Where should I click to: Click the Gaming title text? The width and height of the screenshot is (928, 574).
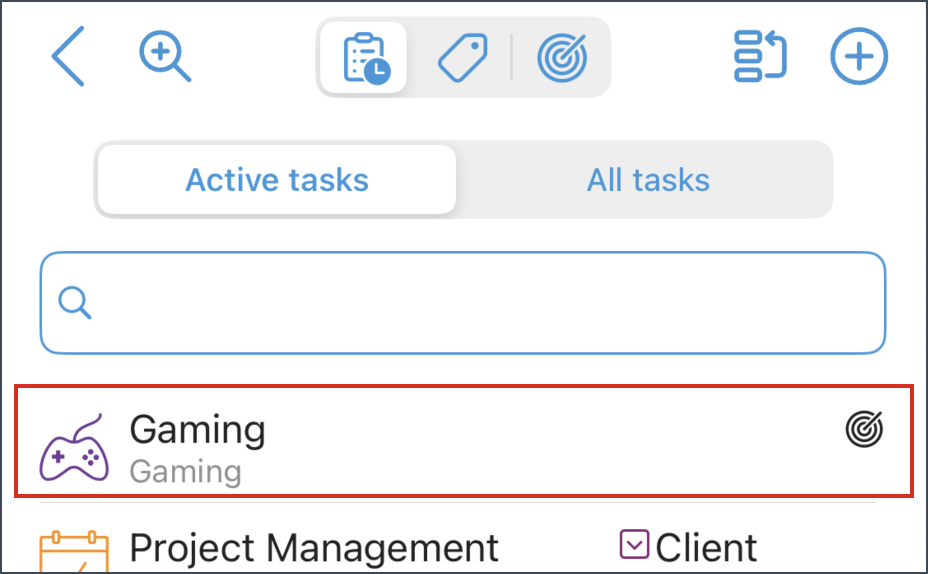point(197,430)
